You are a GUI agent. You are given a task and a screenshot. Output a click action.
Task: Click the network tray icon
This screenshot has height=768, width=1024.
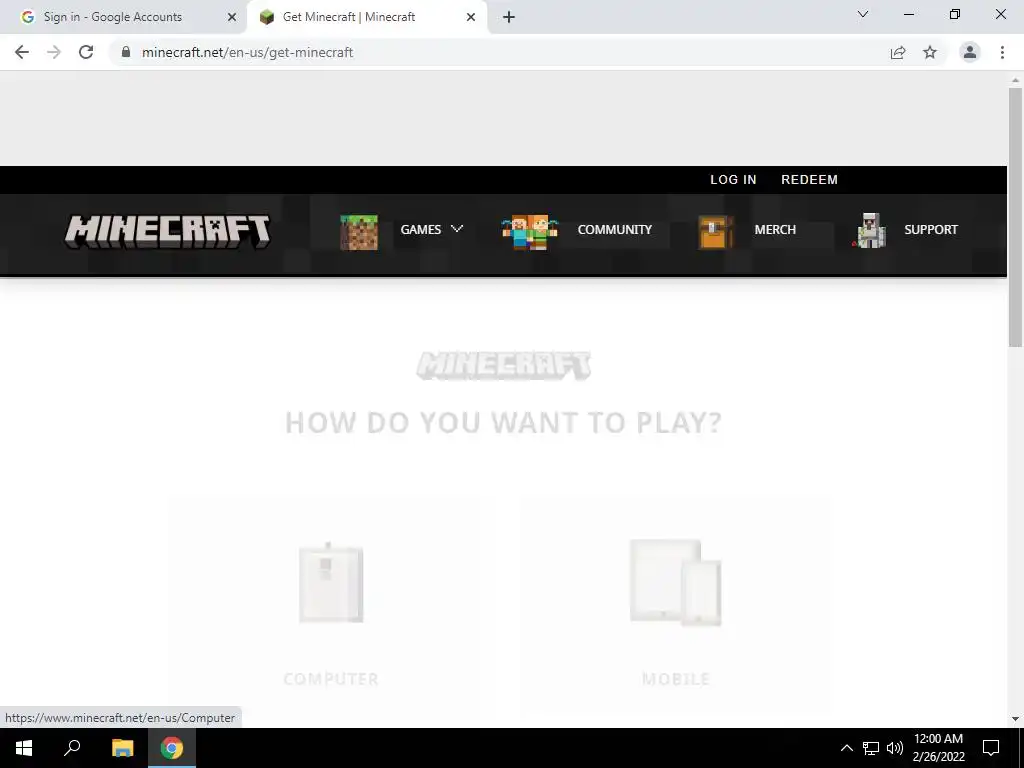871,748
